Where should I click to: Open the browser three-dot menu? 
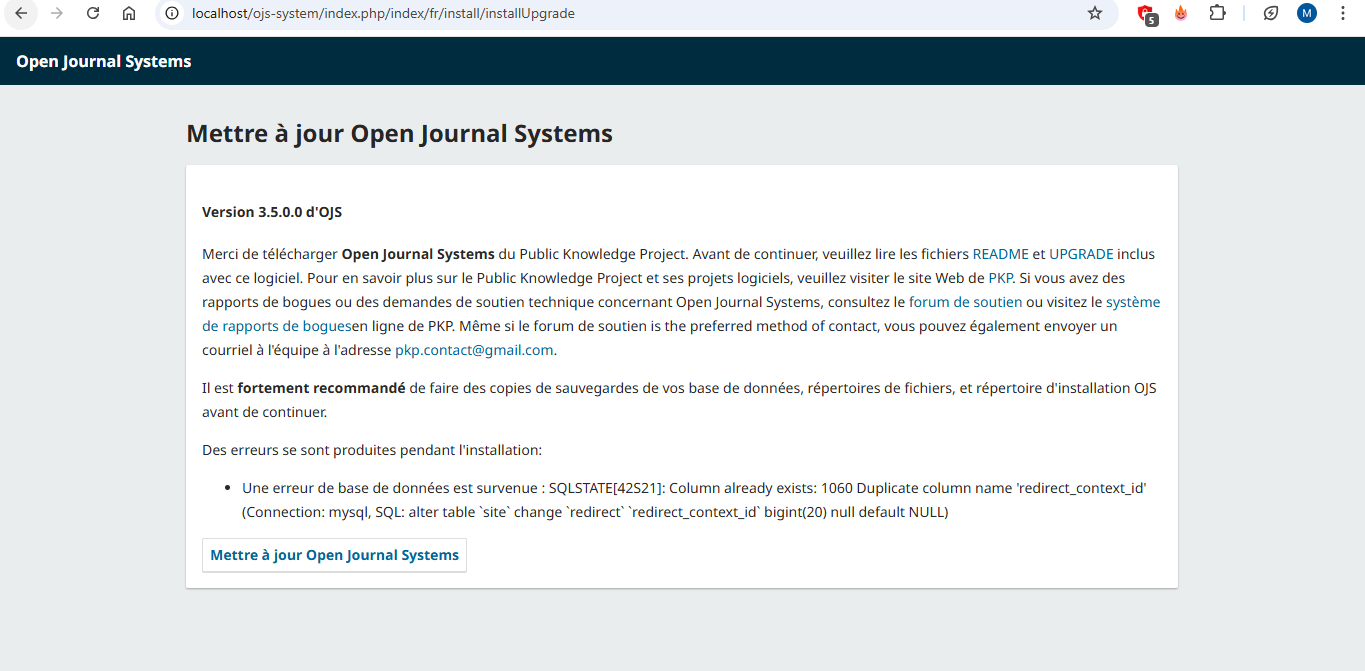point(1343,13)
